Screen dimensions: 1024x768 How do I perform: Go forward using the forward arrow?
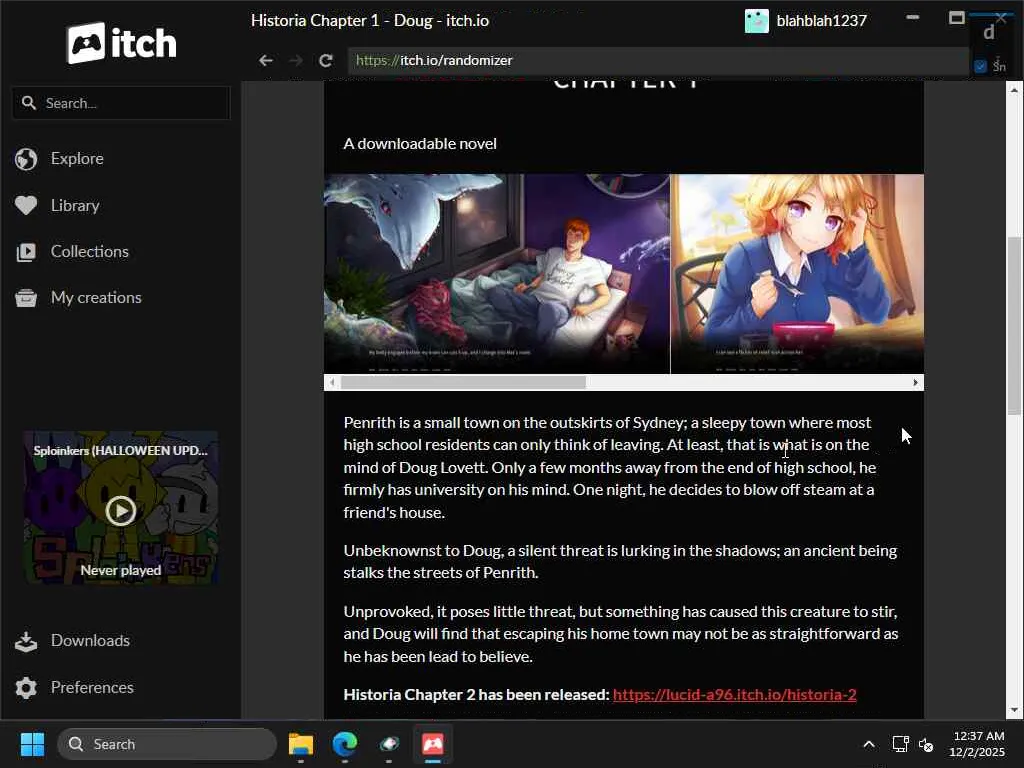tap(296, 61)
